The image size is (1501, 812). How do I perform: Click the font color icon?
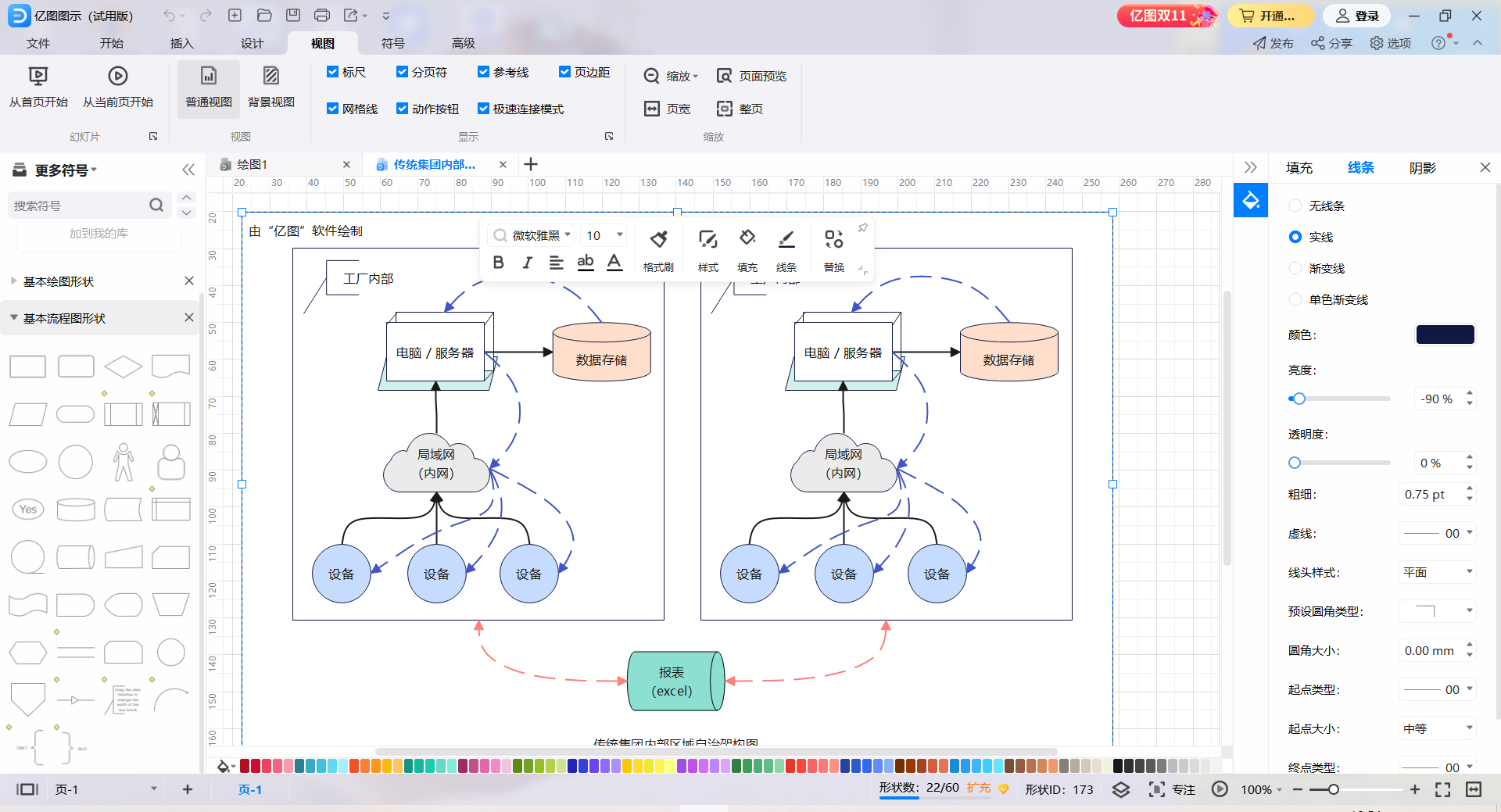(614, 263)
